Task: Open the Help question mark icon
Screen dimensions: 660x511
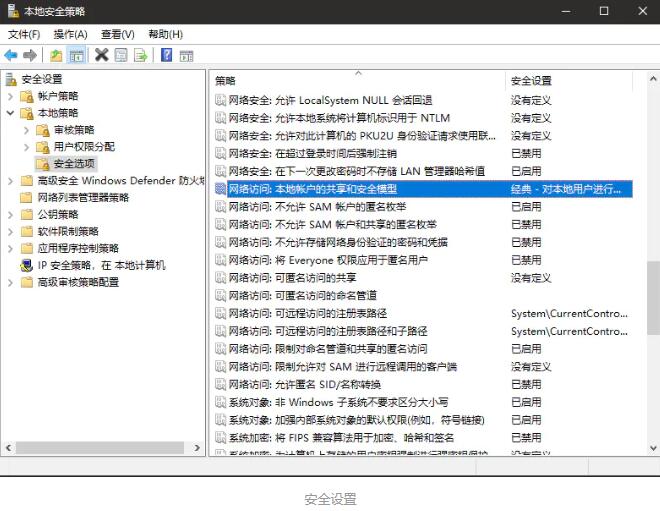Action: pos(167,55)
